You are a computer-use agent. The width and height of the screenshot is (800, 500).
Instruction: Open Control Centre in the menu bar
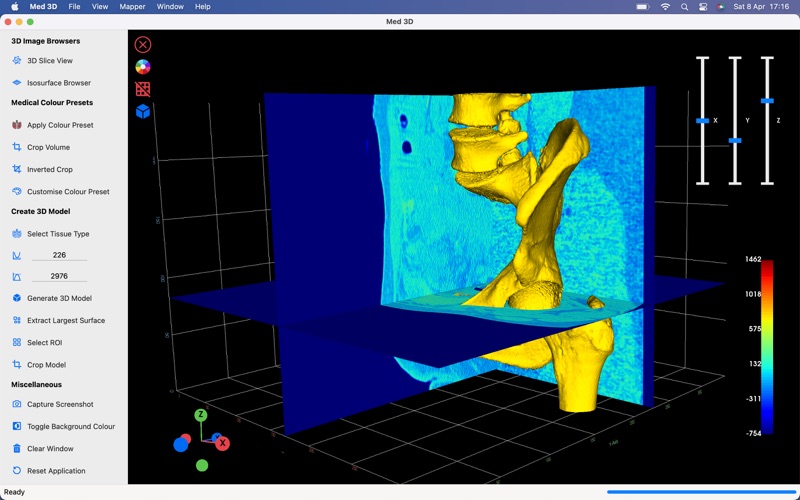click(x=703, y=7)
